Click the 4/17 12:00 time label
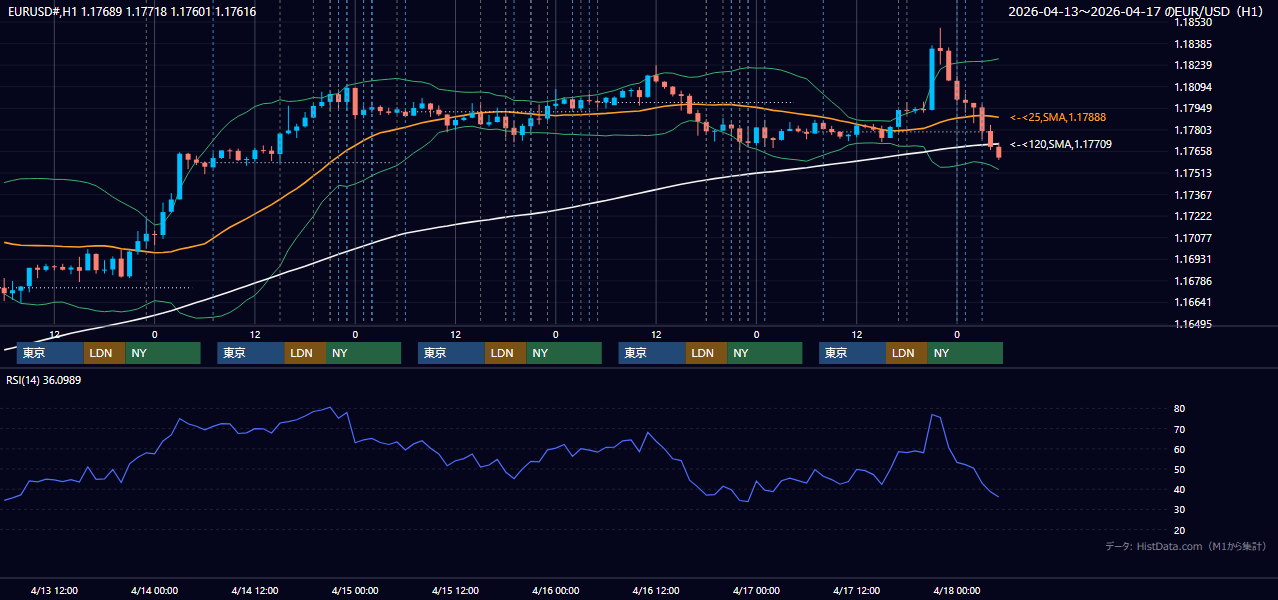Screen dimensions: 1278x600 (x=856, y=591)
